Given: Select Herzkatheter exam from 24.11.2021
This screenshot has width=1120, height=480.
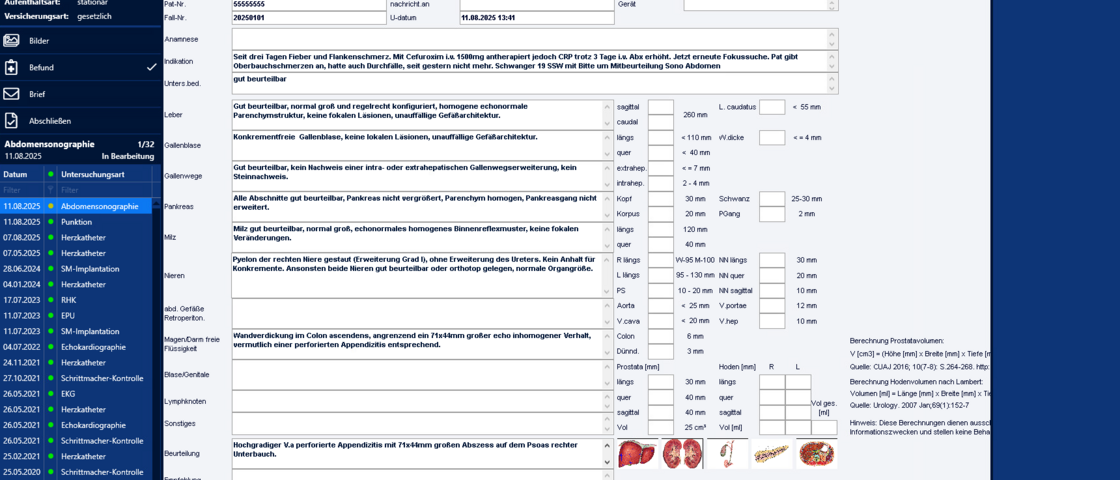Looking at the screenshot, I should coord(76,363).
